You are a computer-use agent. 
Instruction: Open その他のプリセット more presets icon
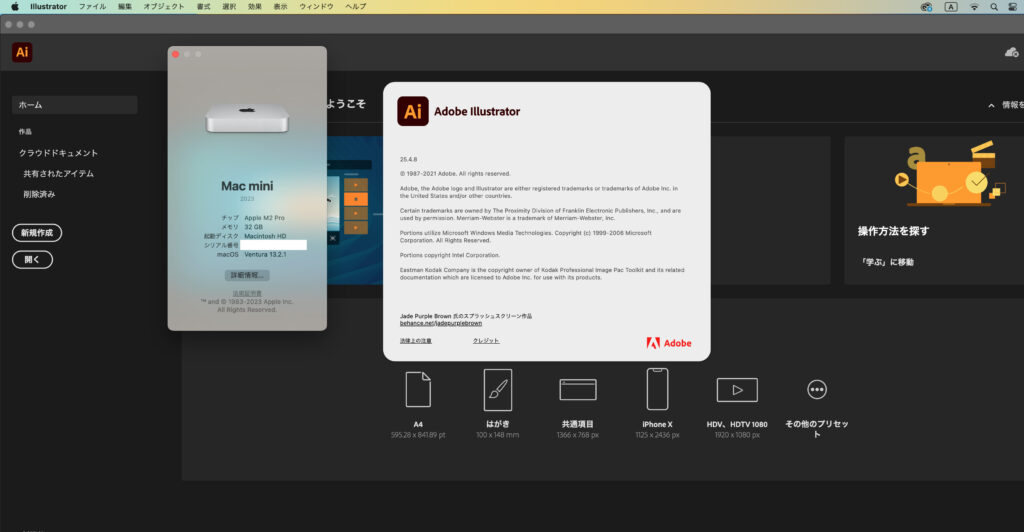(x=817, y=390)
